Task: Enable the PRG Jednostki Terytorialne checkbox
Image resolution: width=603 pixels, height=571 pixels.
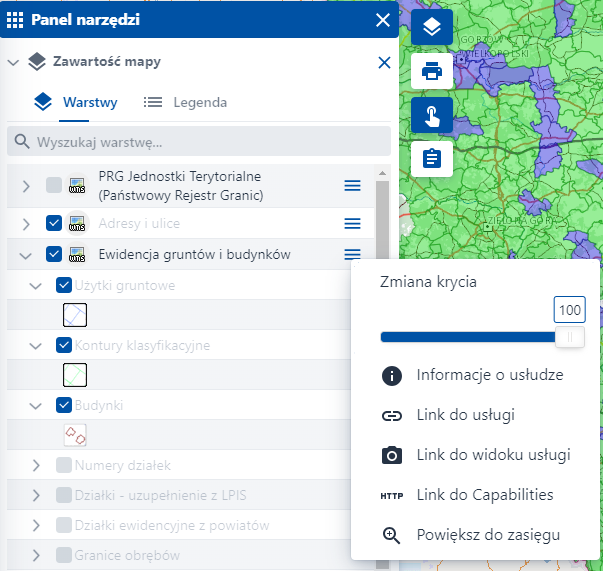Action: (55, 186)
